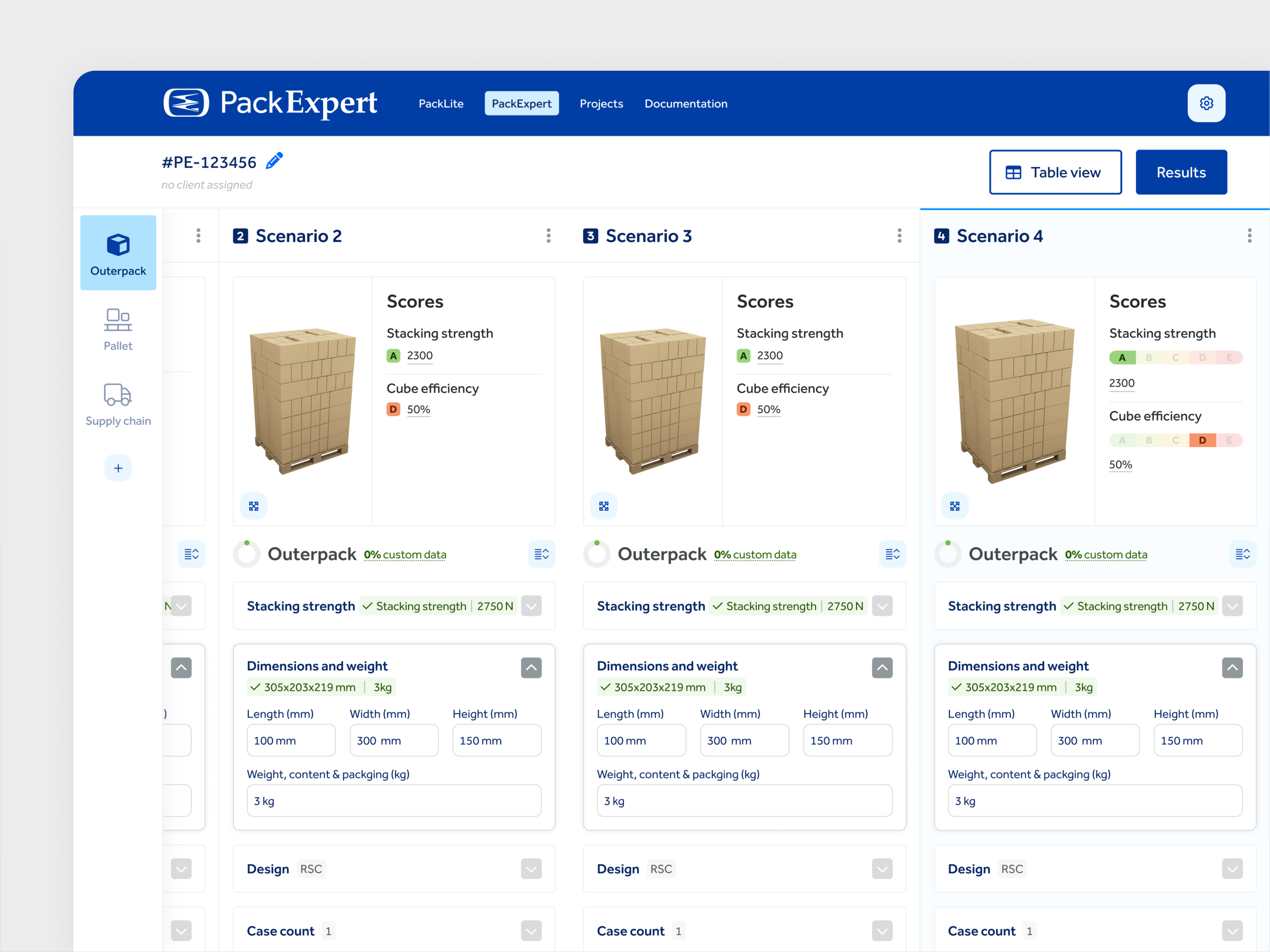Collapse Scenario 4 Dimensions and weight
Screen dimensions: 1270x952
1232,667
